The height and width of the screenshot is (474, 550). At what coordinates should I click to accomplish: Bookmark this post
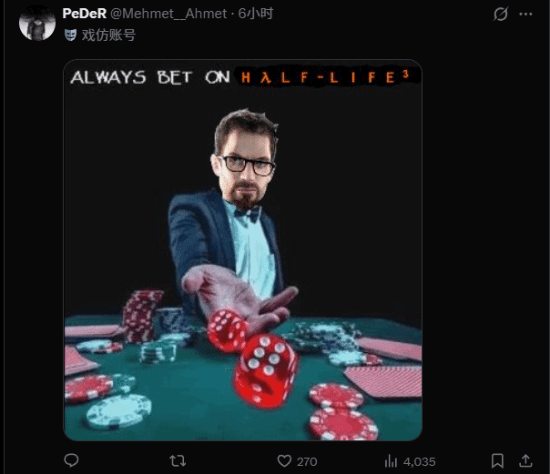click(497, 461)
